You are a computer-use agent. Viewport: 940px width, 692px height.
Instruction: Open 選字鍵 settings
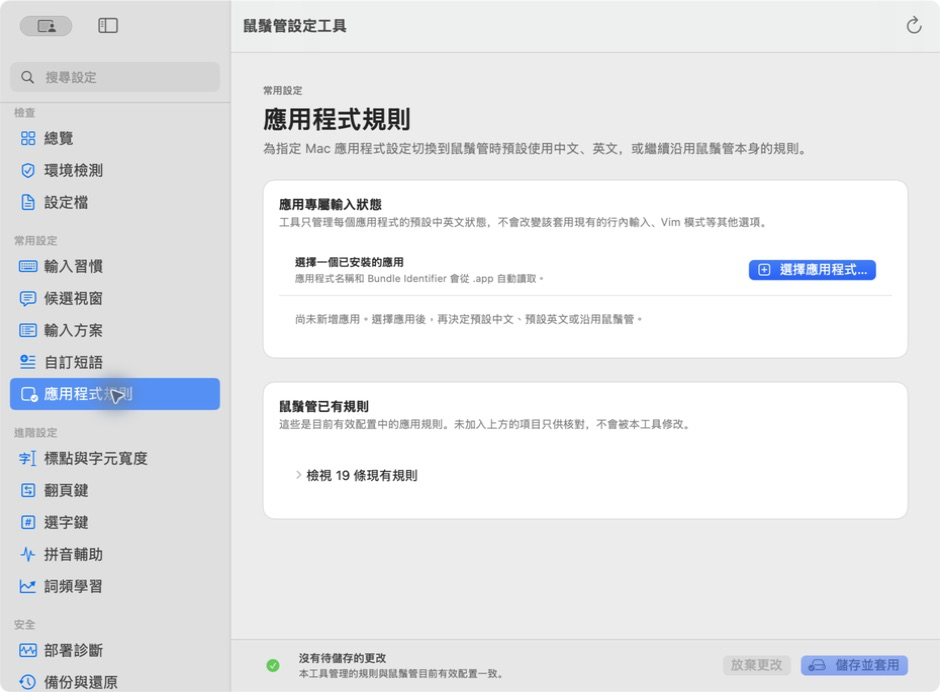(x=115, y=522)
